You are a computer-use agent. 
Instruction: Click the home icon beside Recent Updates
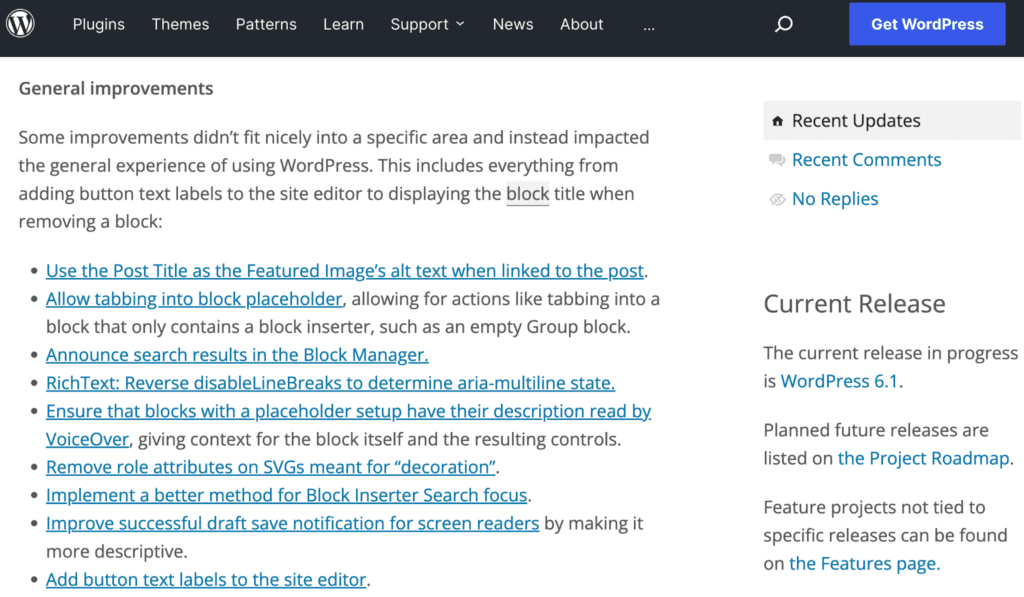tap(777, 121)
